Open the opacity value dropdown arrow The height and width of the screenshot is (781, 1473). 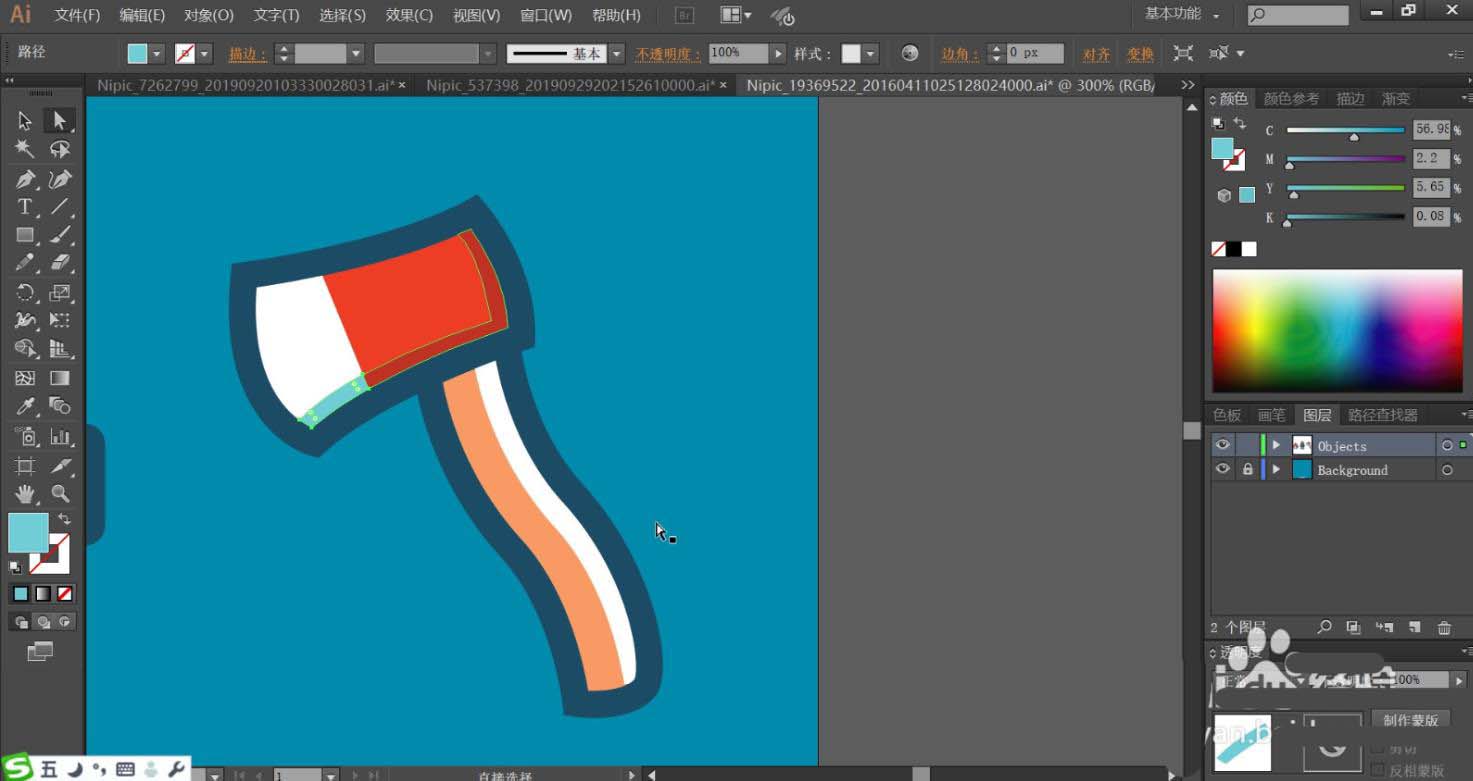pos(777,54)
